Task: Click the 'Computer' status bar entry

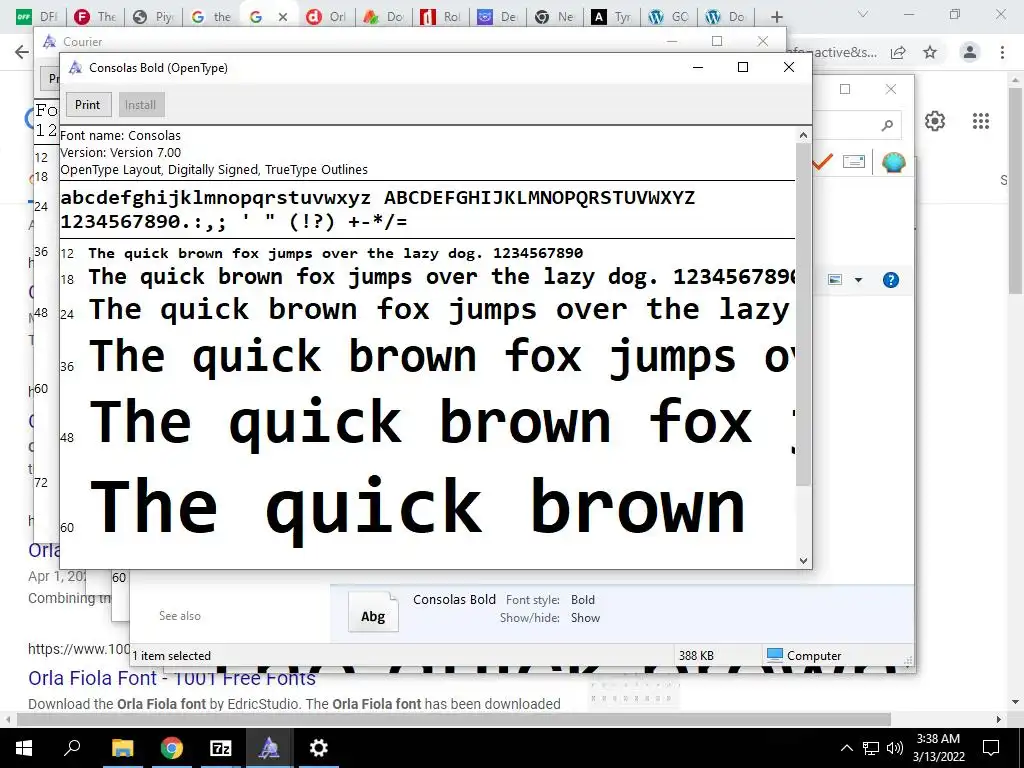Action: click(x=804, y=655)
